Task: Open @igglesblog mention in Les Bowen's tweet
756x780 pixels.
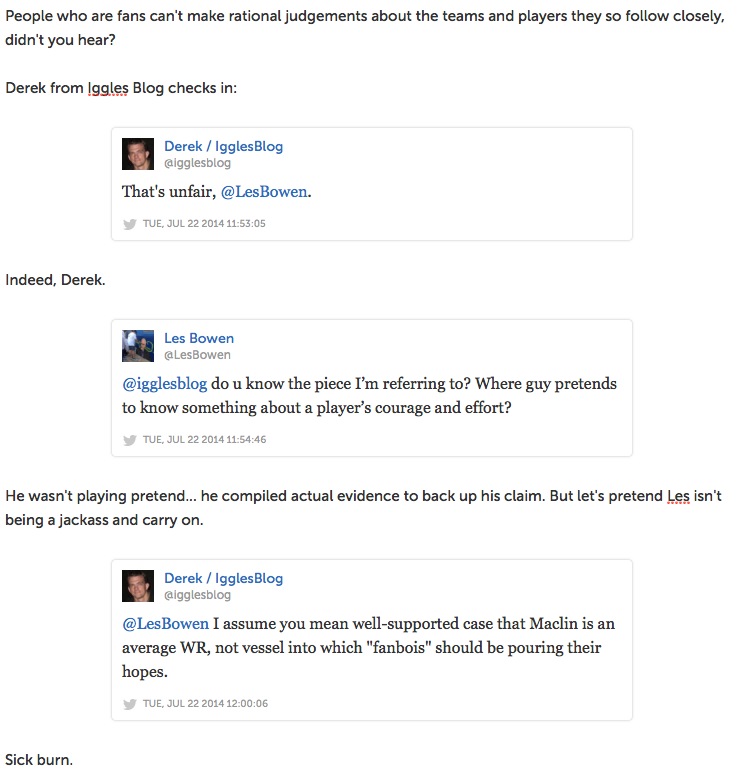Action: (165, 384)
